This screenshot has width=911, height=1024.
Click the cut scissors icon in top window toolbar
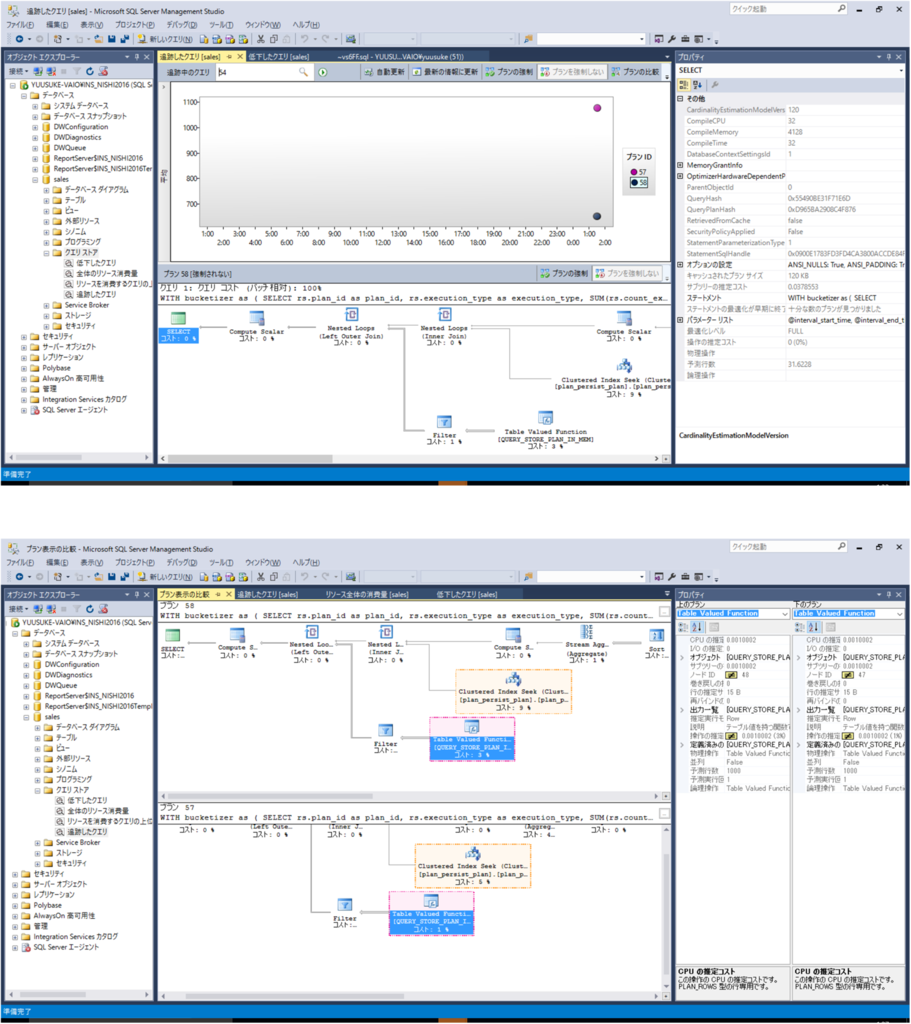[x=261, y=39]
